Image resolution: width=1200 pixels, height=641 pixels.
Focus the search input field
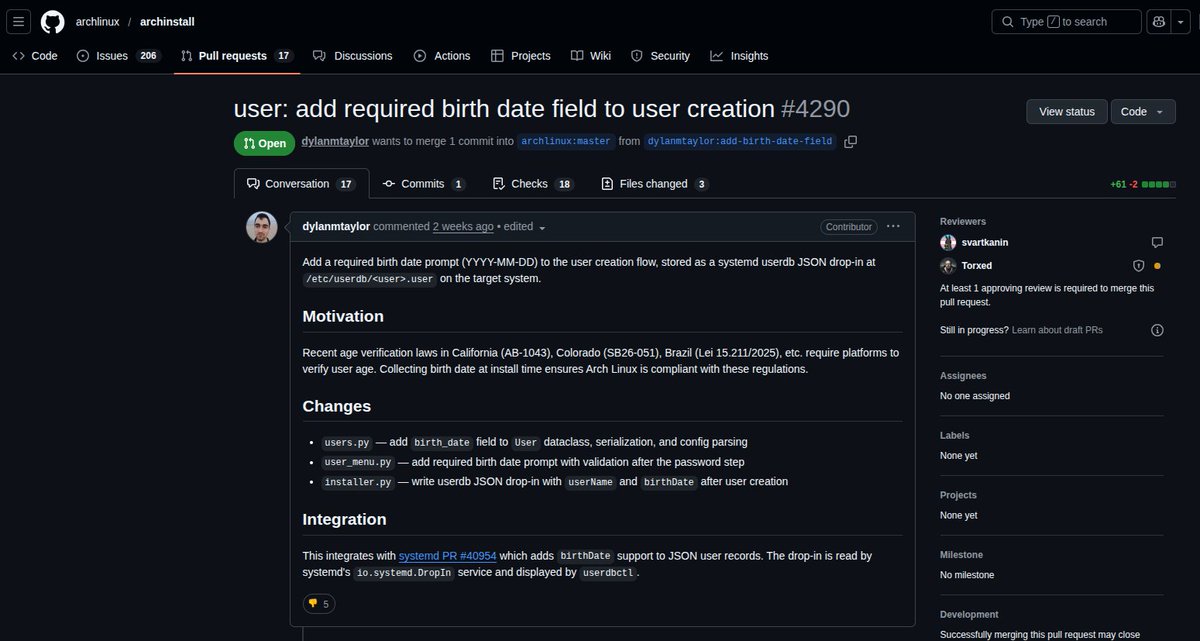pos(1066,22)
